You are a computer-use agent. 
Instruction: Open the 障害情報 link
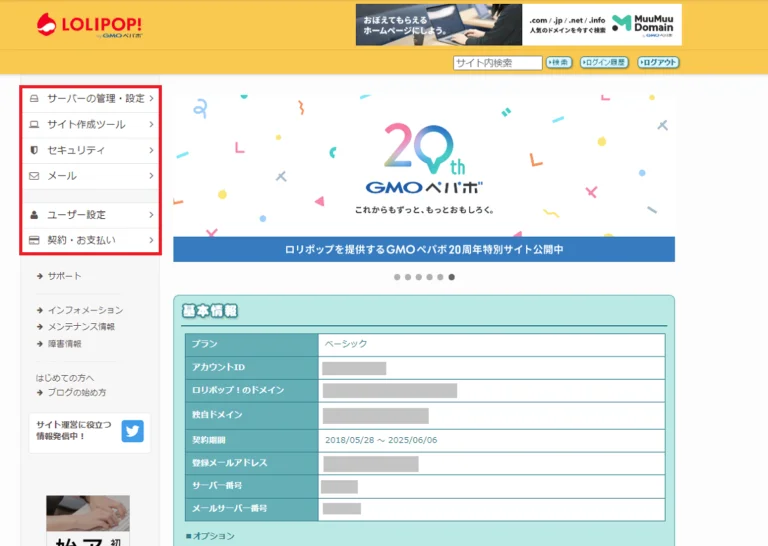(64, 344)
